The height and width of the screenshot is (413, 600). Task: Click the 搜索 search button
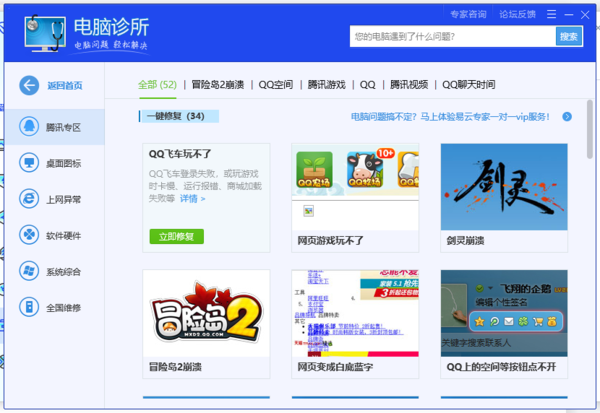tap(568, 37)
